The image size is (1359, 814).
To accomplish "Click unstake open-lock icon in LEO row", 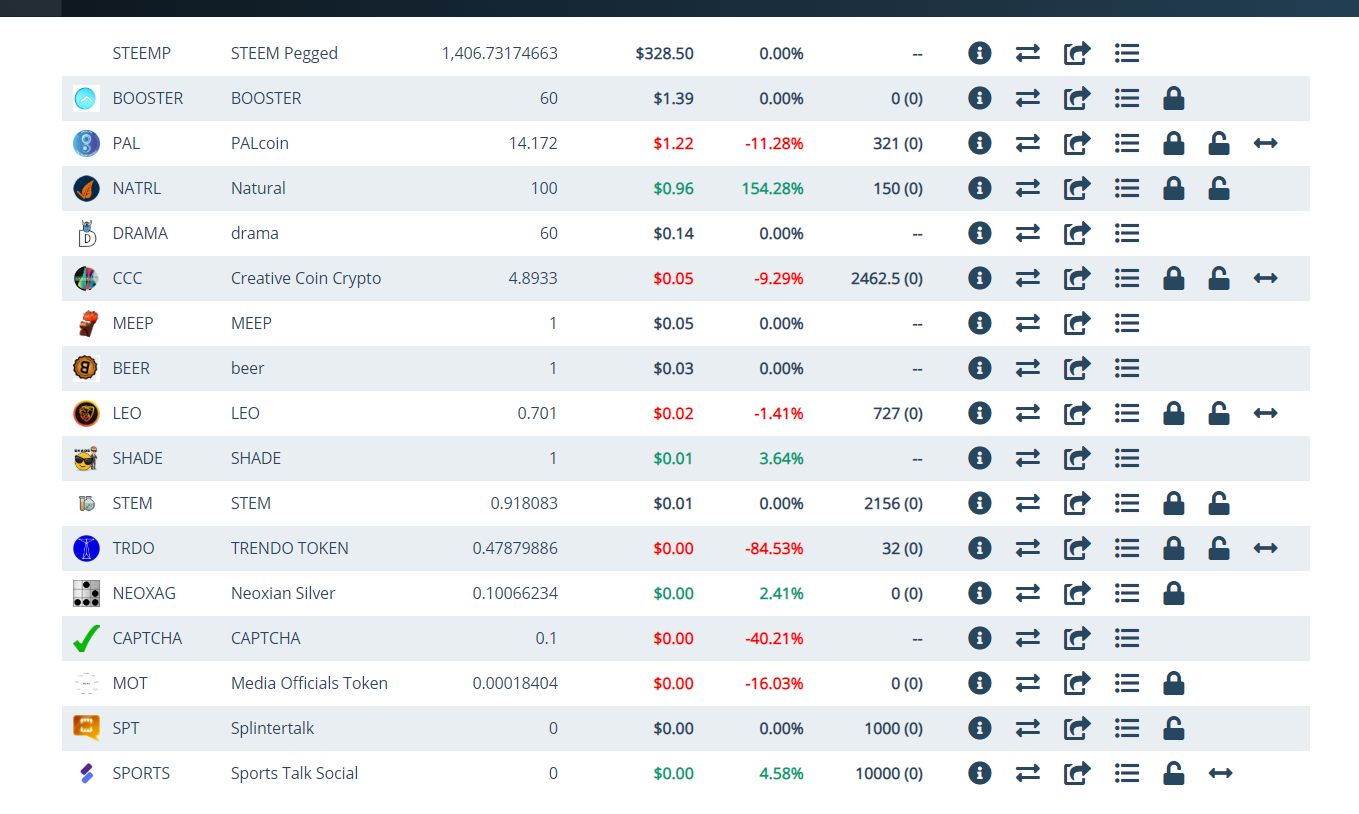I will (x=1219, y=413).
